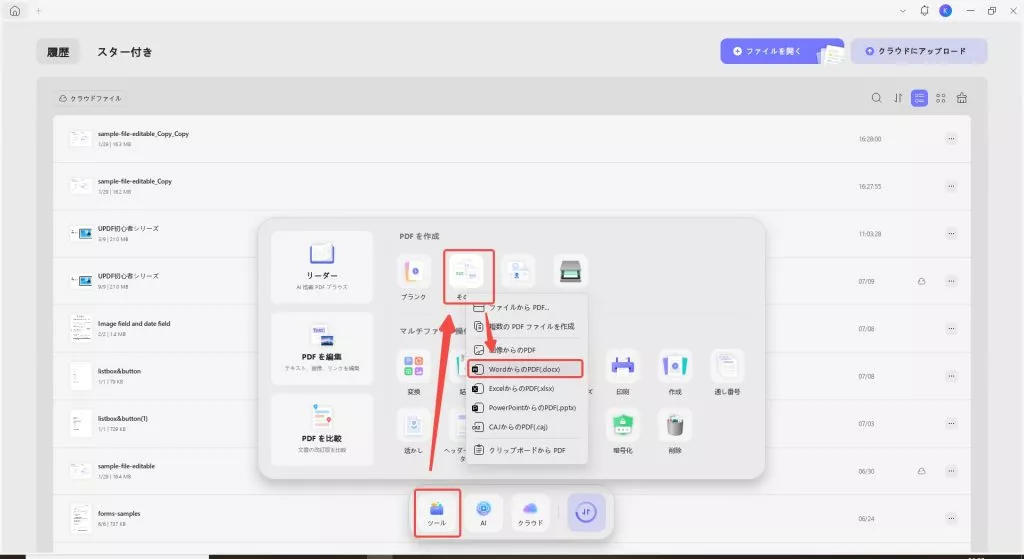The height and width of the screenshot is (559, 1024).
Task: Create a ブランク PDF
Action: (x=413, y=278)
